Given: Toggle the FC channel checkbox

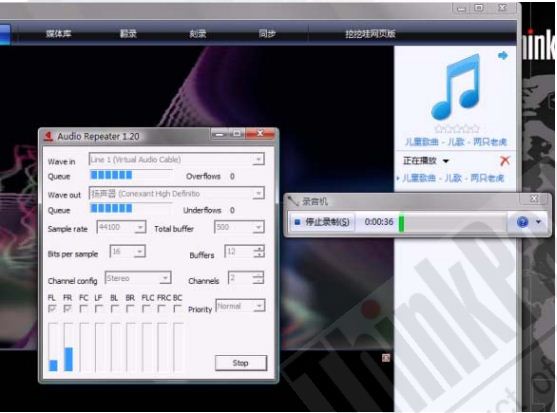Looking at the screenshot, I should [x=83, y=309].
